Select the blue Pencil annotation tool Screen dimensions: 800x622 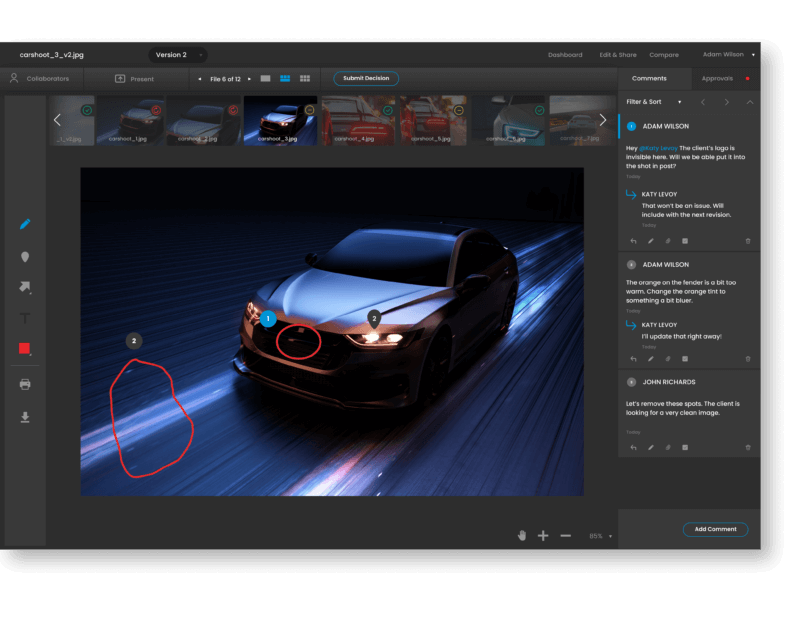(25, 223)
